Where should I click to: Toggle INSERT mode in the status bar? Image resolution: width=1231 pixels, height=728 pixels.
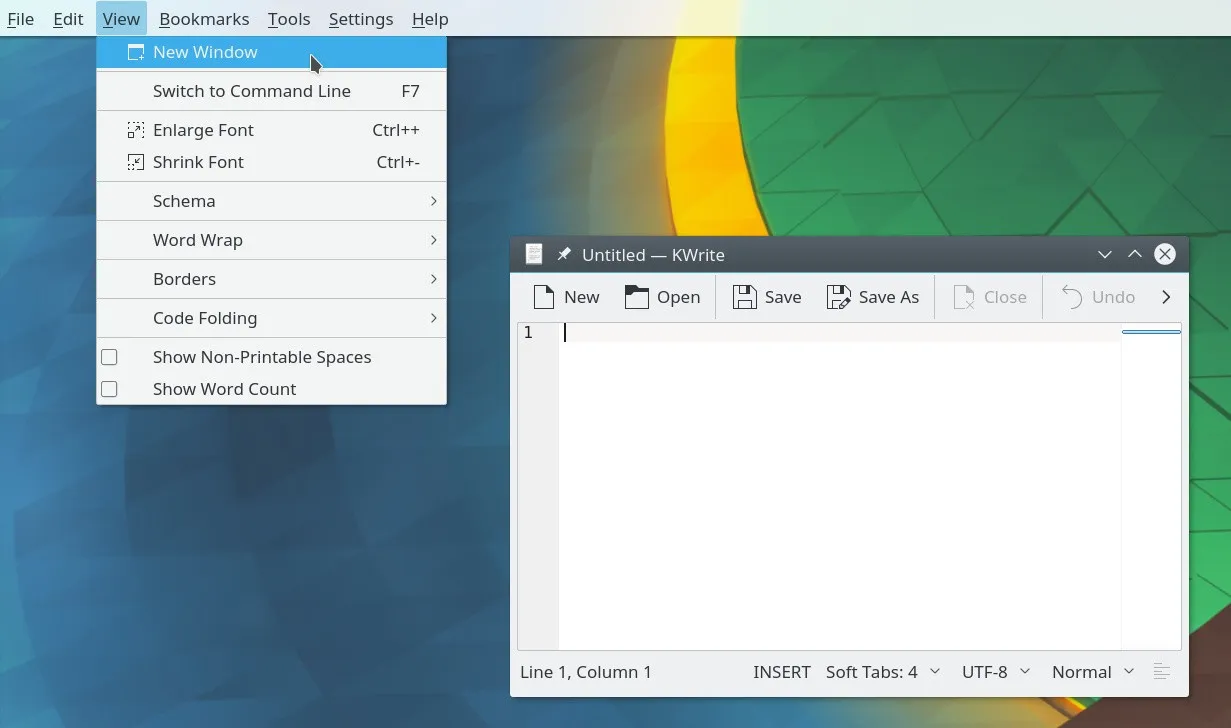click(x=781, y=672)
